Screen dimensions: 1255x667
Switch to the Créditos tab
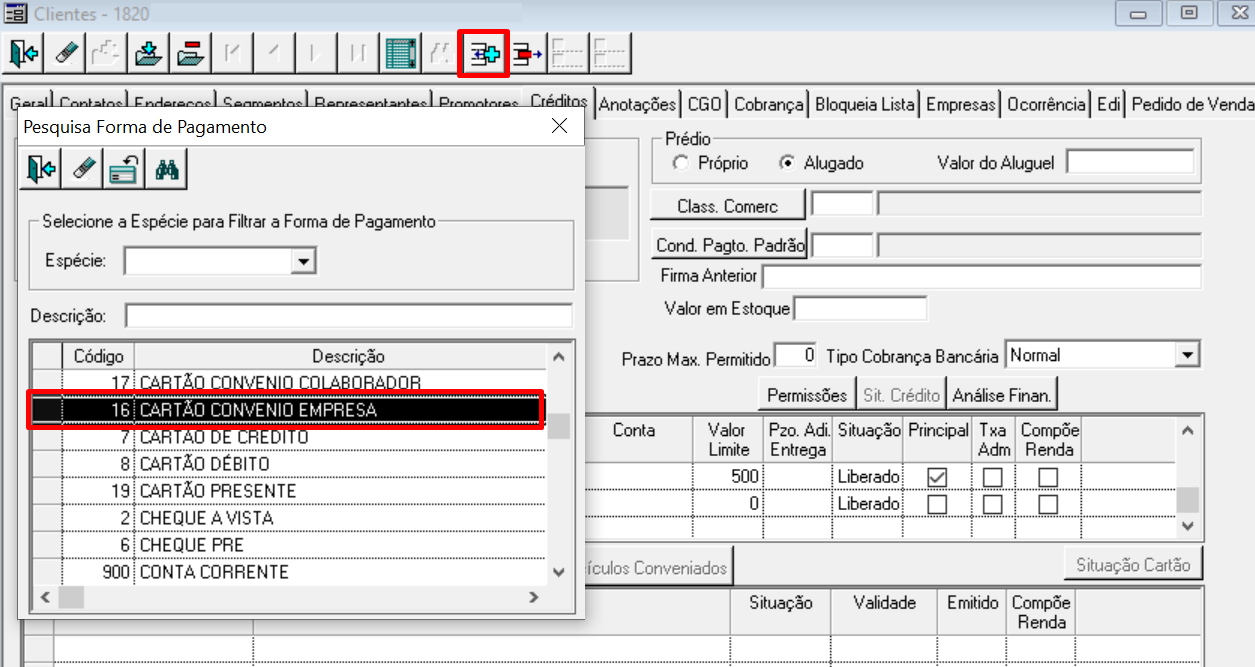[558, 102]
